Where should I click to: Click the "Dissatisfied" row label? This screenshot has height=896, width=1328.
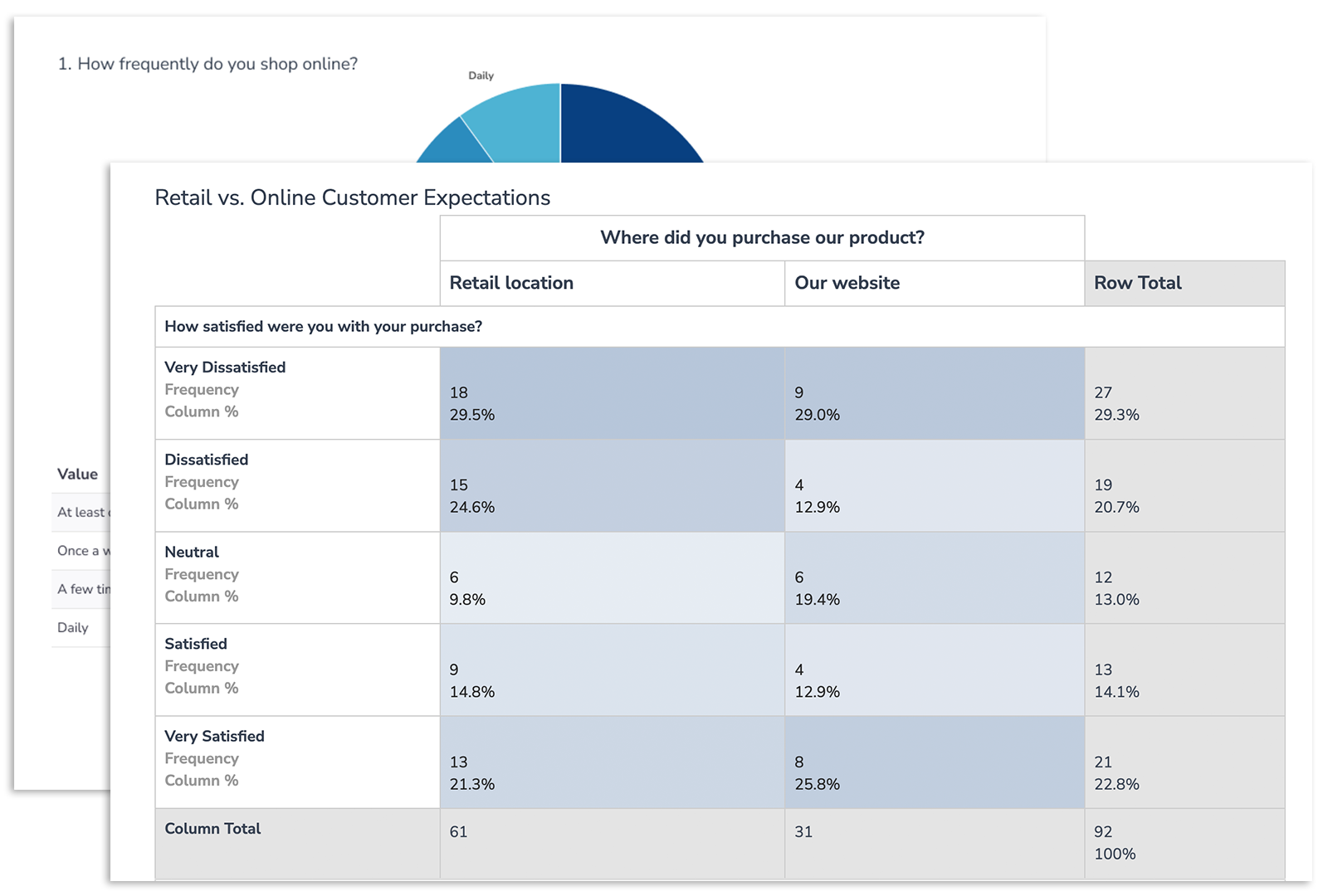206,459
